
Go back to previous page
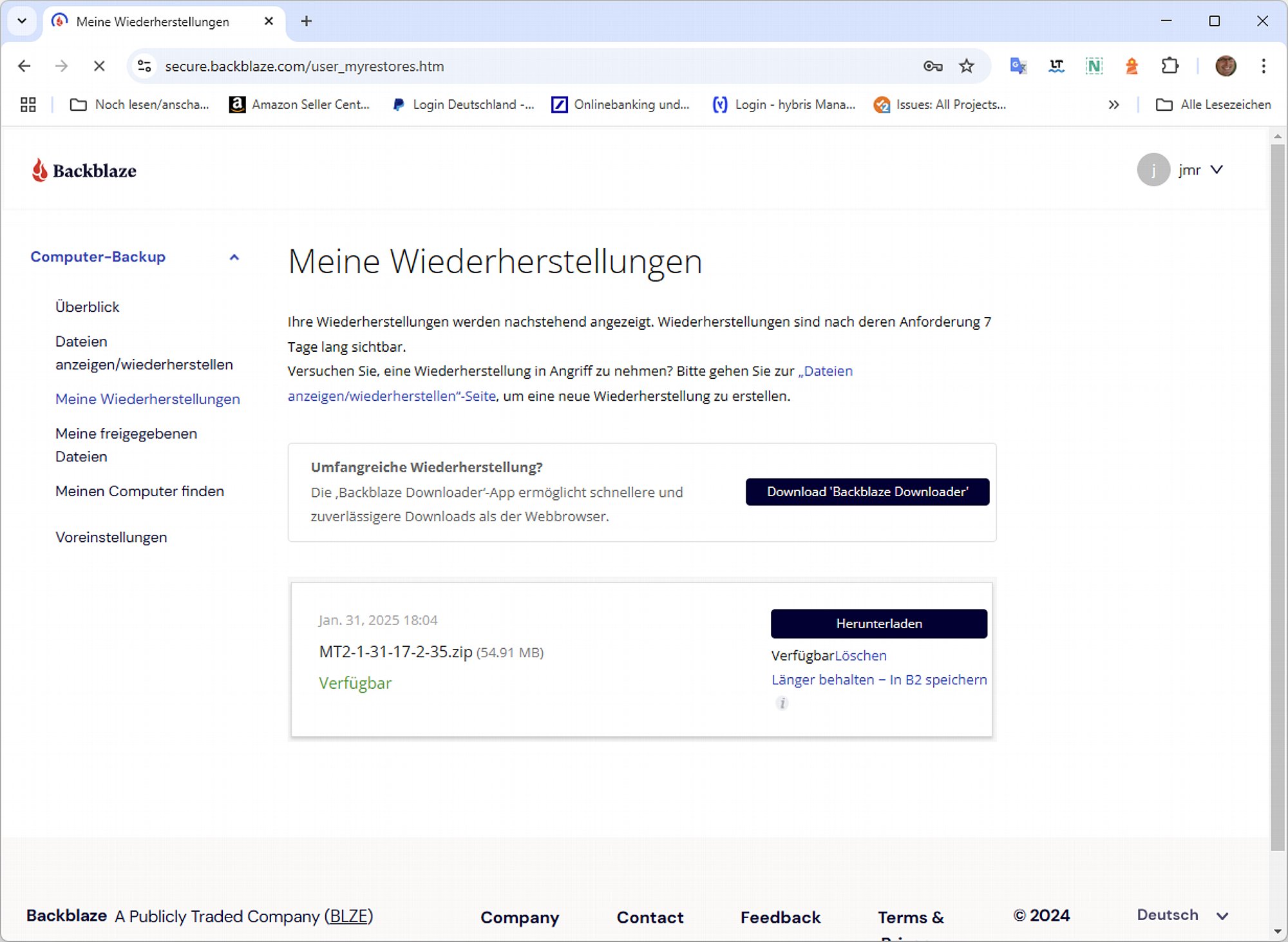24,66
